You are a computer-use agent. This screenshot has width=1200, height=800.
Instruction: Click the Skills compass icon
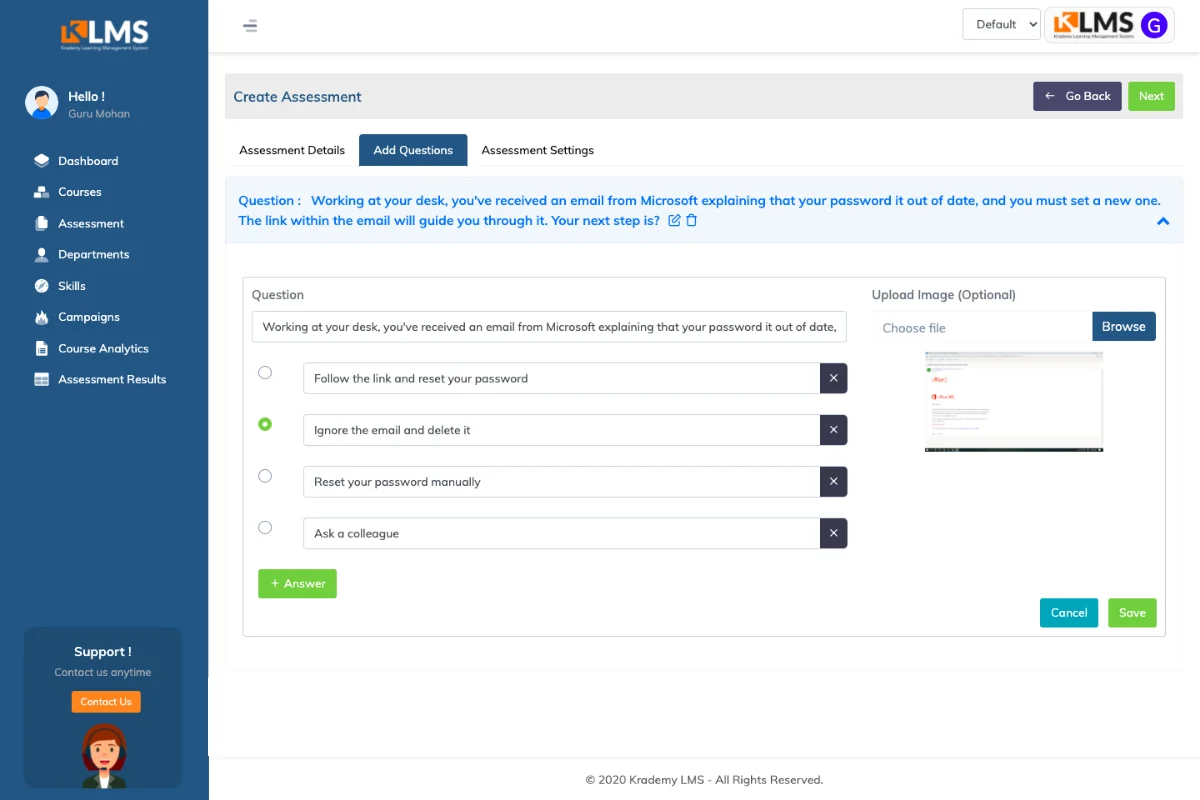click(x=41, y=286)
